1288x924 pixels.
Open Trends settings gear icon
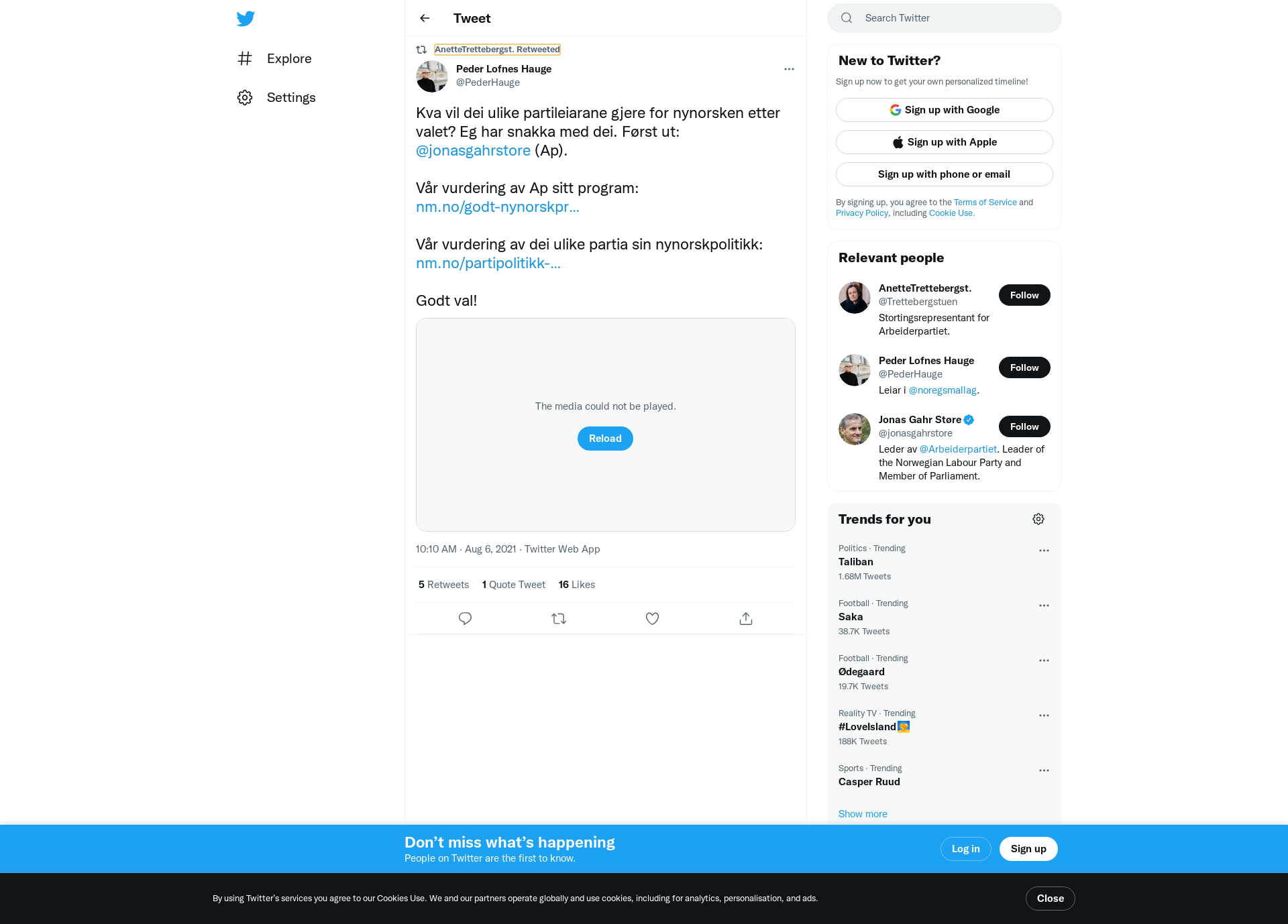[1038, 519]
